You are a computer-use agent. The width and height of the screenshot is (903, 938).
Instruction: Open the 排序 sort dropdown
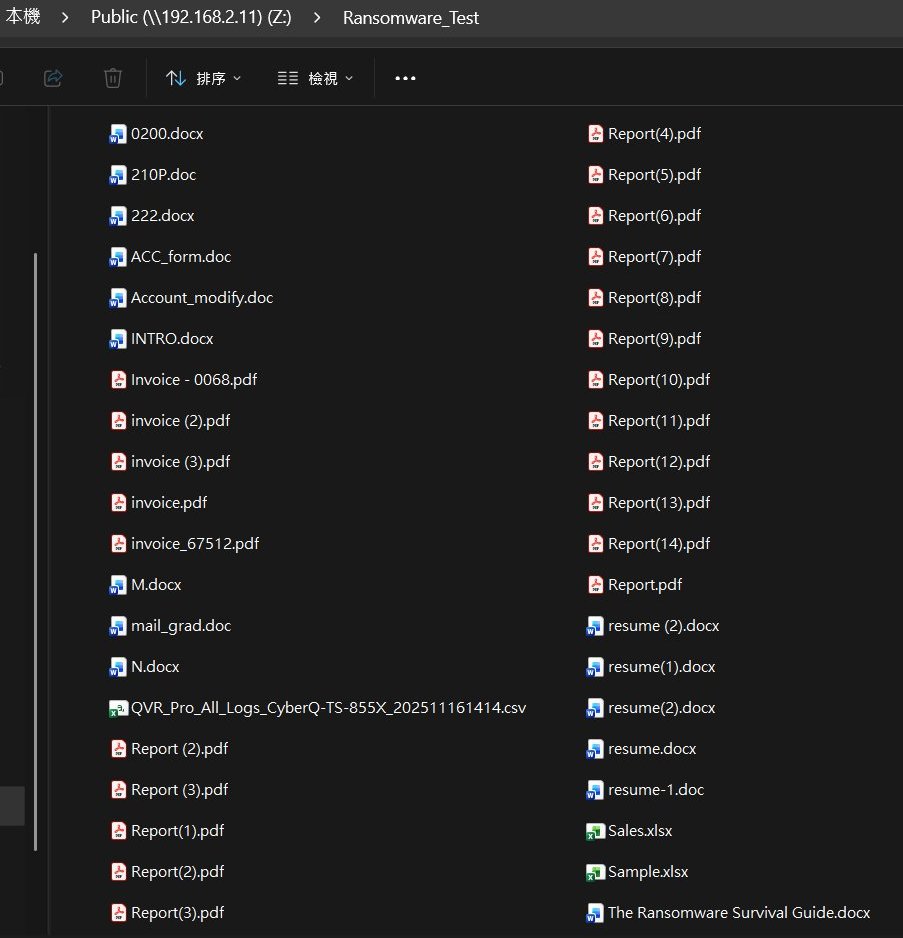(204, 78)
